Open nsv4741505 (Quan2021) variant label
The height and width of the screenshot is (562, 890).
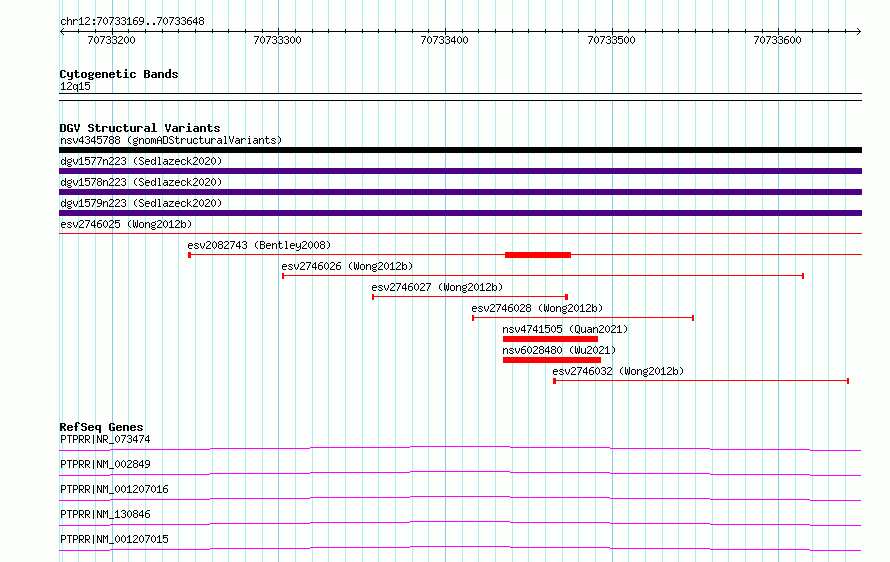[x=565, y=329]
